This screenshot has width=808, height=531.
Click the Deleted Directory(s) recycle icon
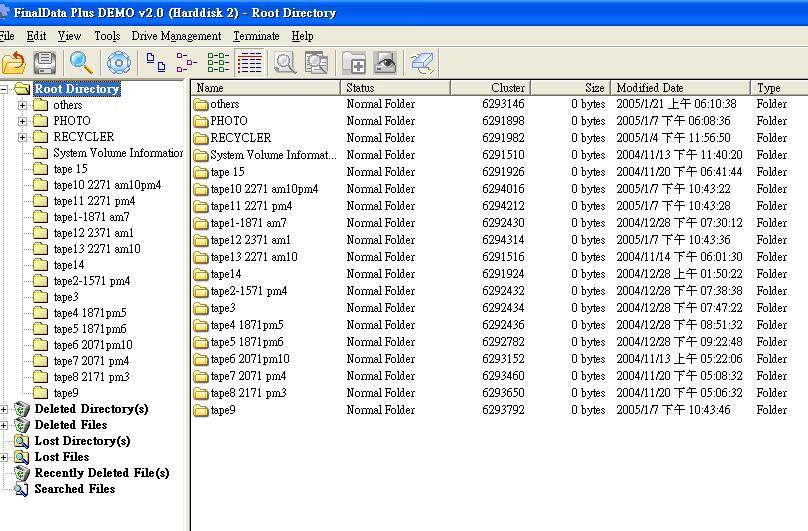[22, 409]
